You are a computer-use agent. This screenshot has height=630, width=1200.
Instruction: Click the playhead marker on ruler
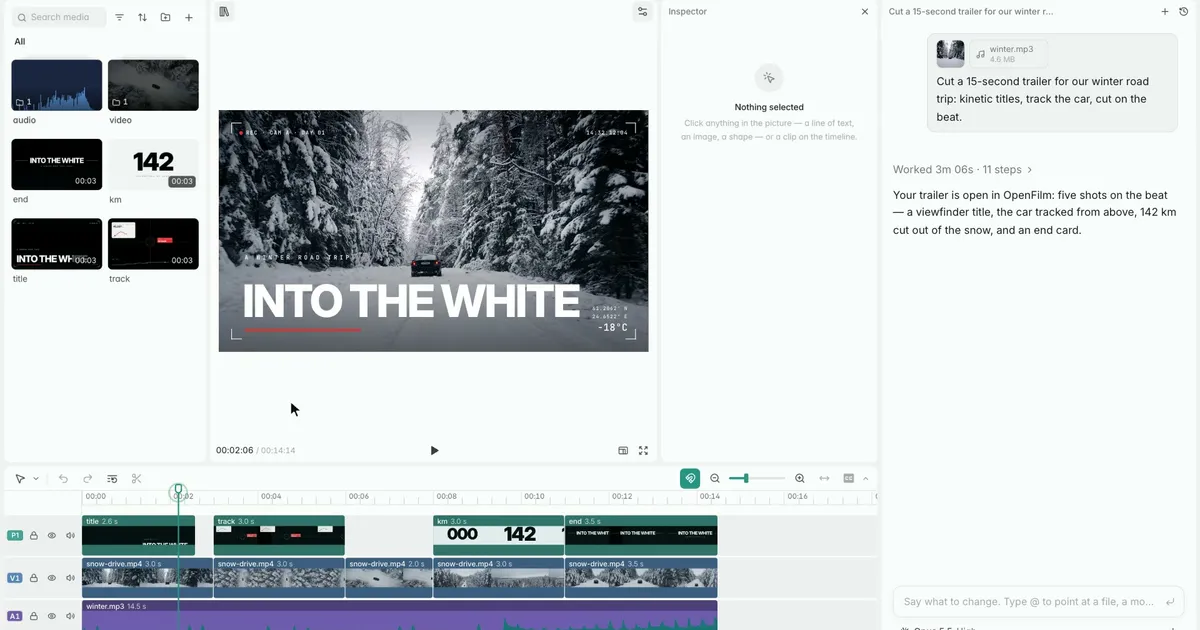[178, 491]
